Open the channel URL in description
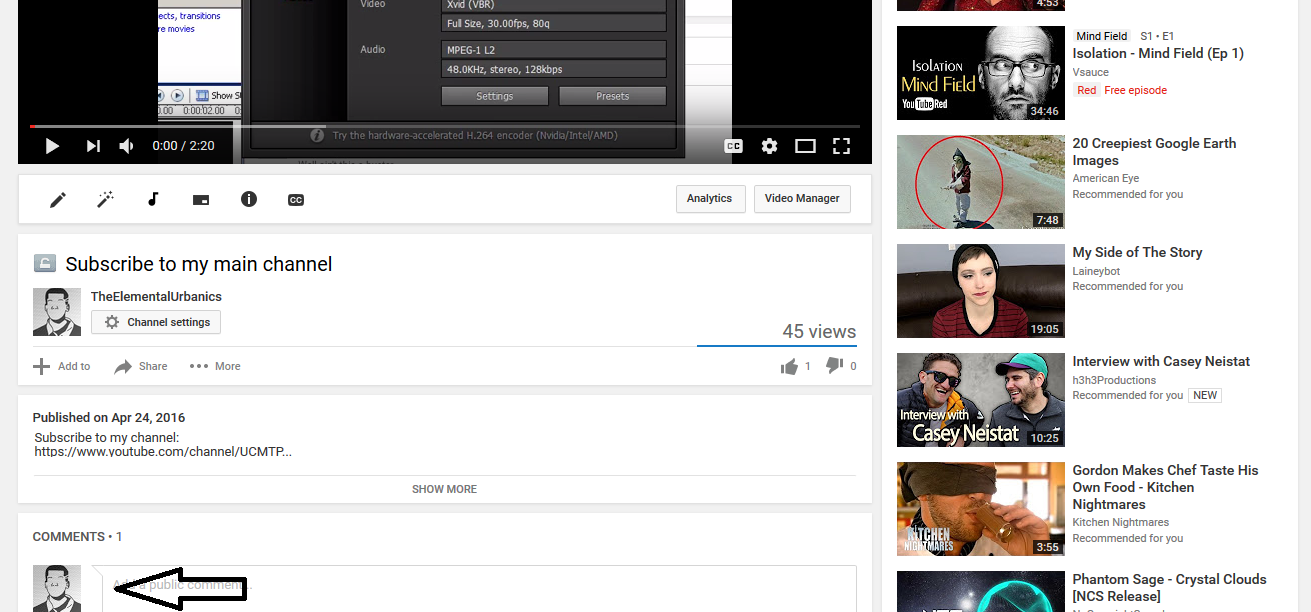Image resolution: width=1311 pixels, height=612 pixels. click(x=163, y=451)
